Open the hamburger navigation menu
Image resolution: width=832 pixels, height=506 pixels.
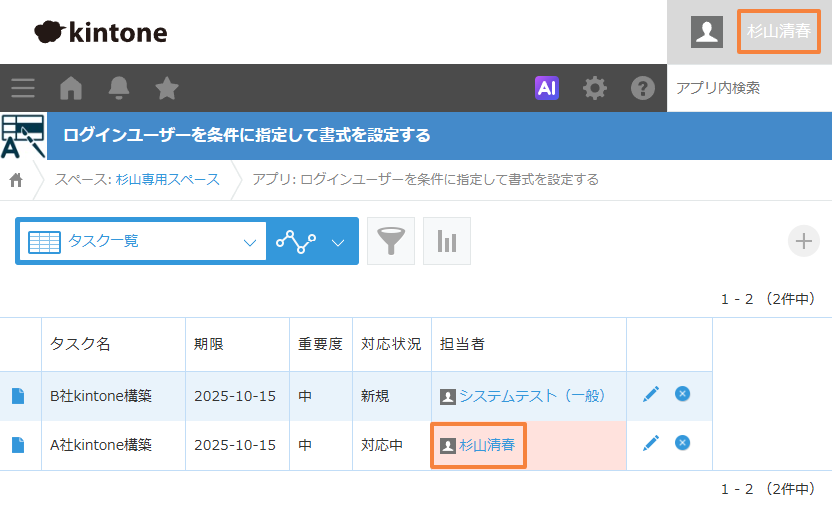click(23, 88)
